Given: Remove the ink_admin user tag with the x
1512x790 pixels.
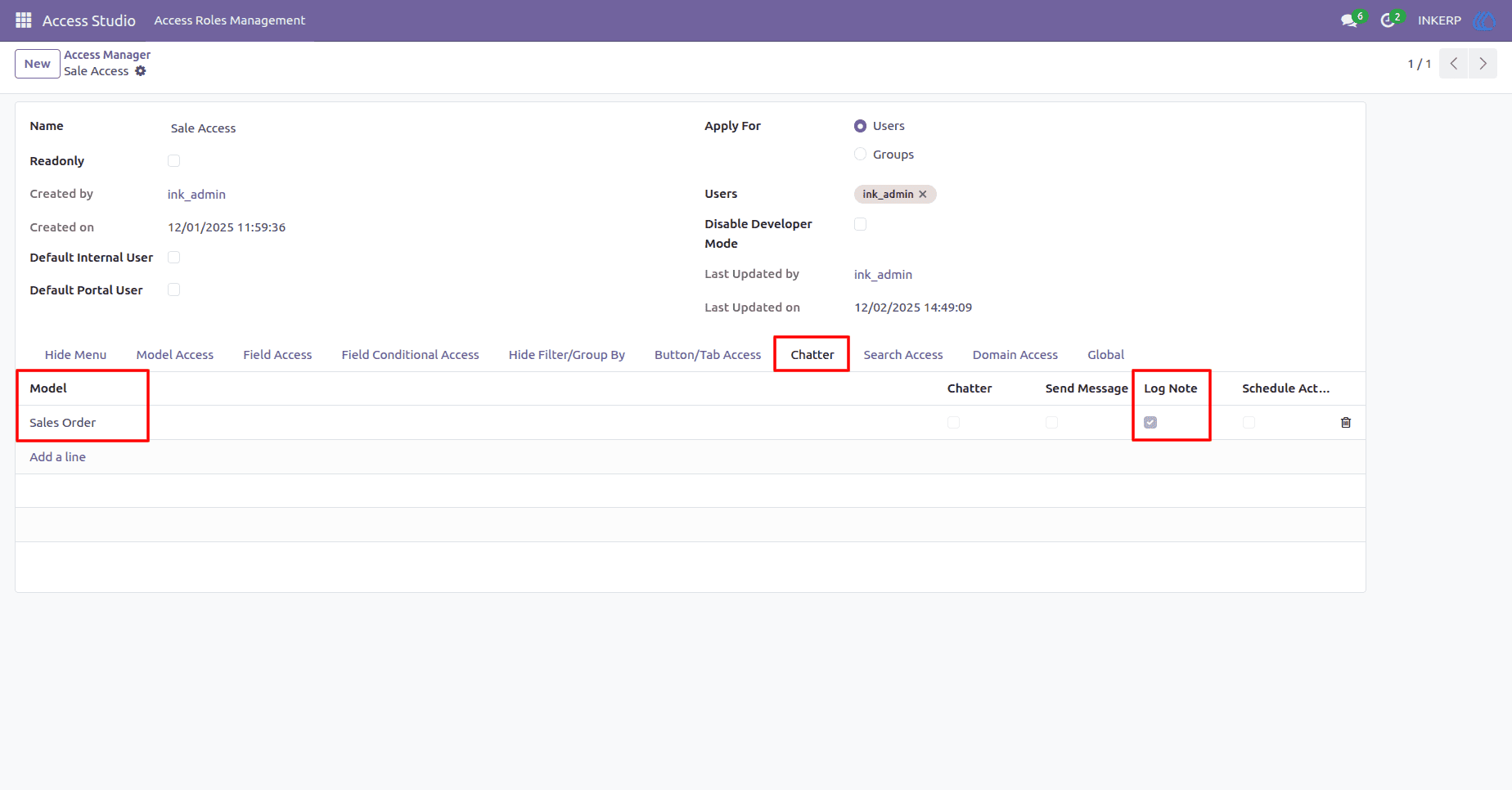Looking at the screenshot, I should [x=923, y=195].
